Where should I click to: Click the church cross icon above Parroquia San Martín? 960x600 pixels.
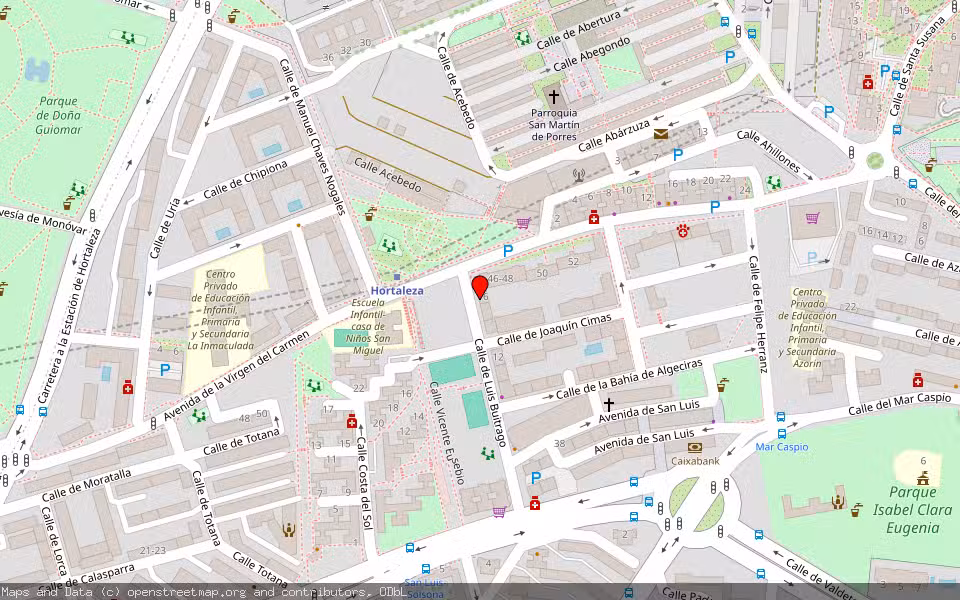pos(553,97)
